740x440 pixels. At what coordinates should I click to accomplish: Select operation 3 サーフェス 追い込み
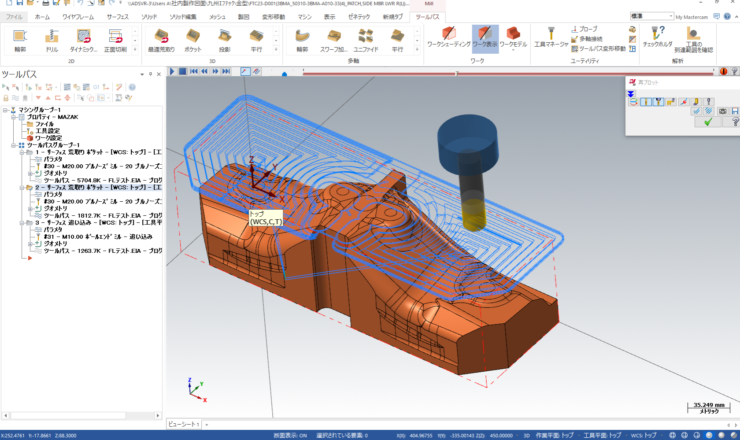(x=95, y=221)
